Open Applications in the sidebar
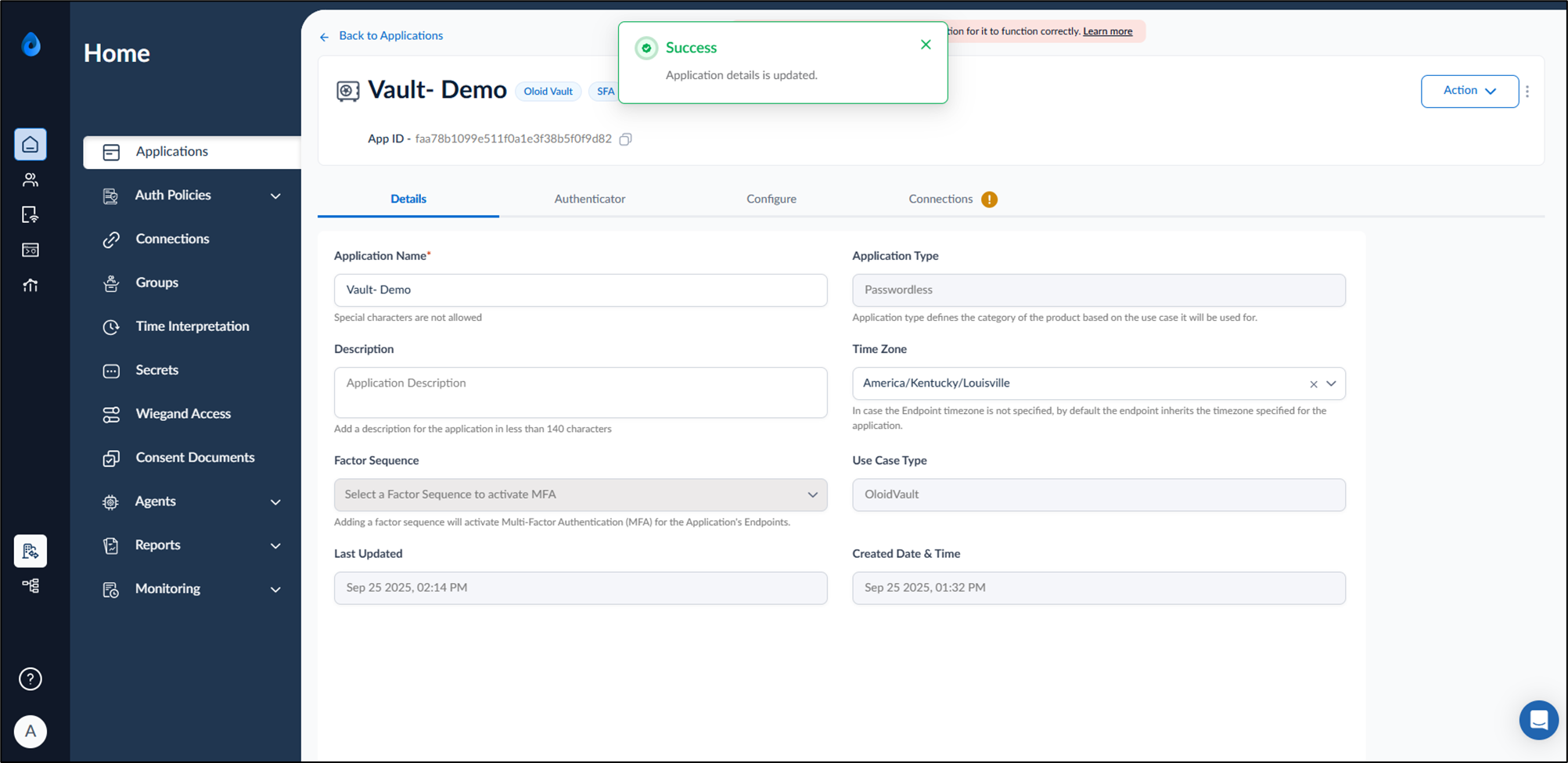The image size is (1568, 763). click(x=192, y=152)
